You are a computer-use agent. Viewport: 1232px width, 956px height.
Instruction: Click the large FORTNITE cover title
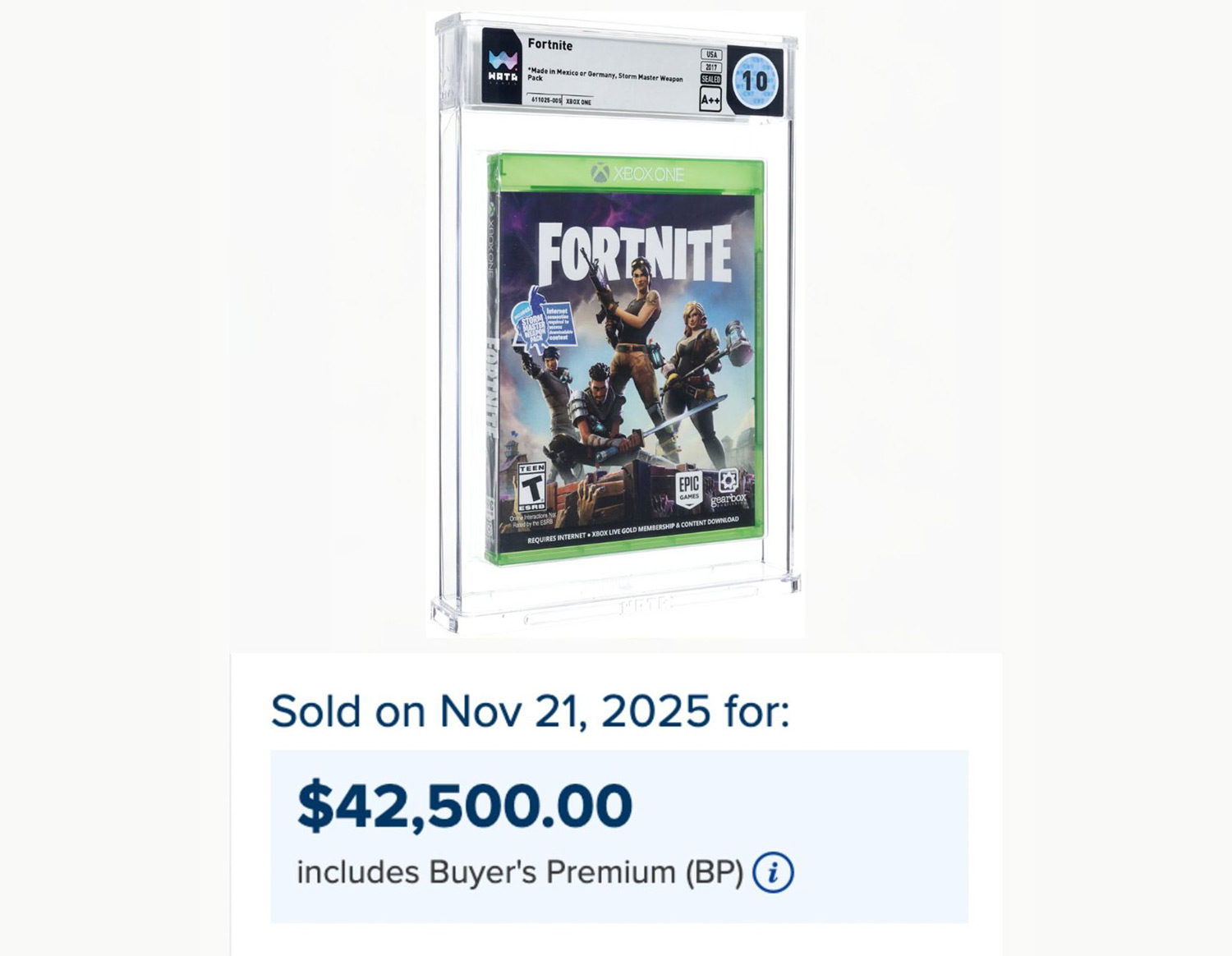[x=634, y=253]
